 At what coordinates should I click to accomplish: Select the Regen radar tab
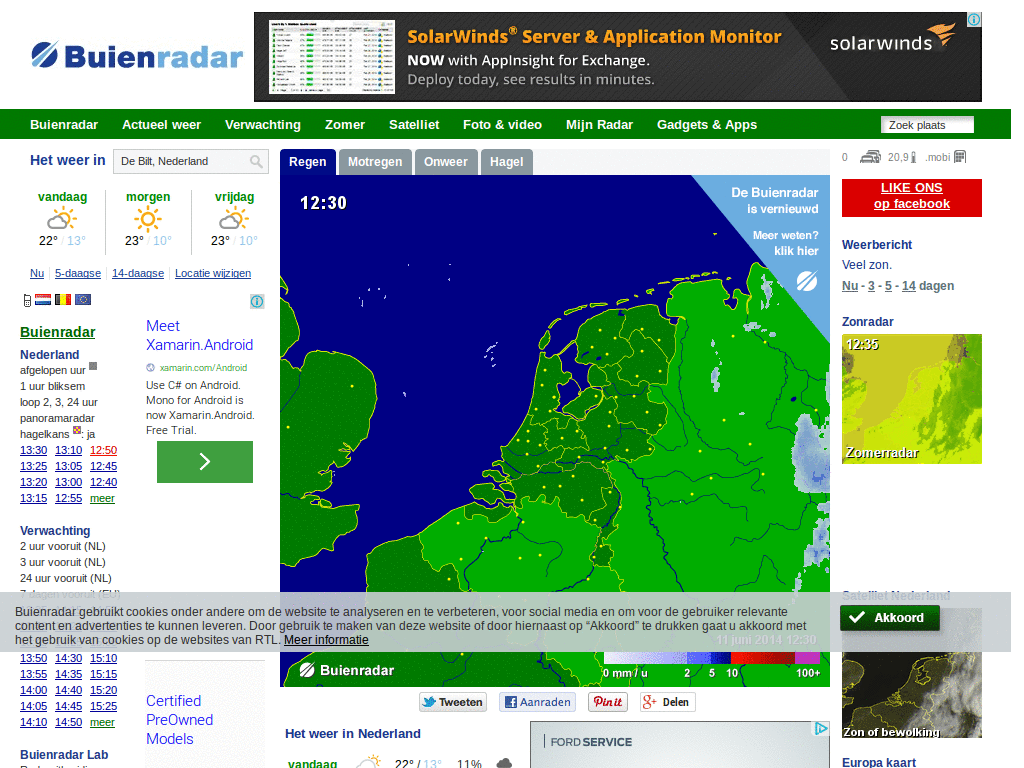[308, 162]
